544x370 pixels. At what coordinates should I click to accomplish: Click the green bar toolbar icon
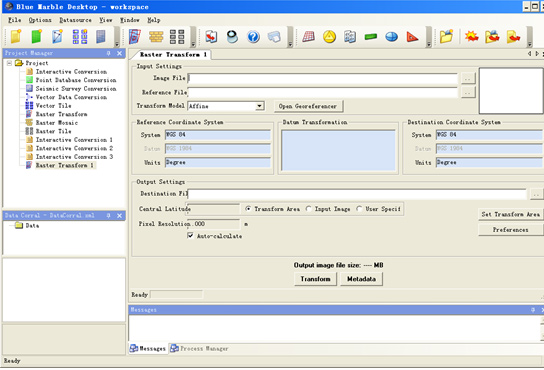click(x=371, y=36)
